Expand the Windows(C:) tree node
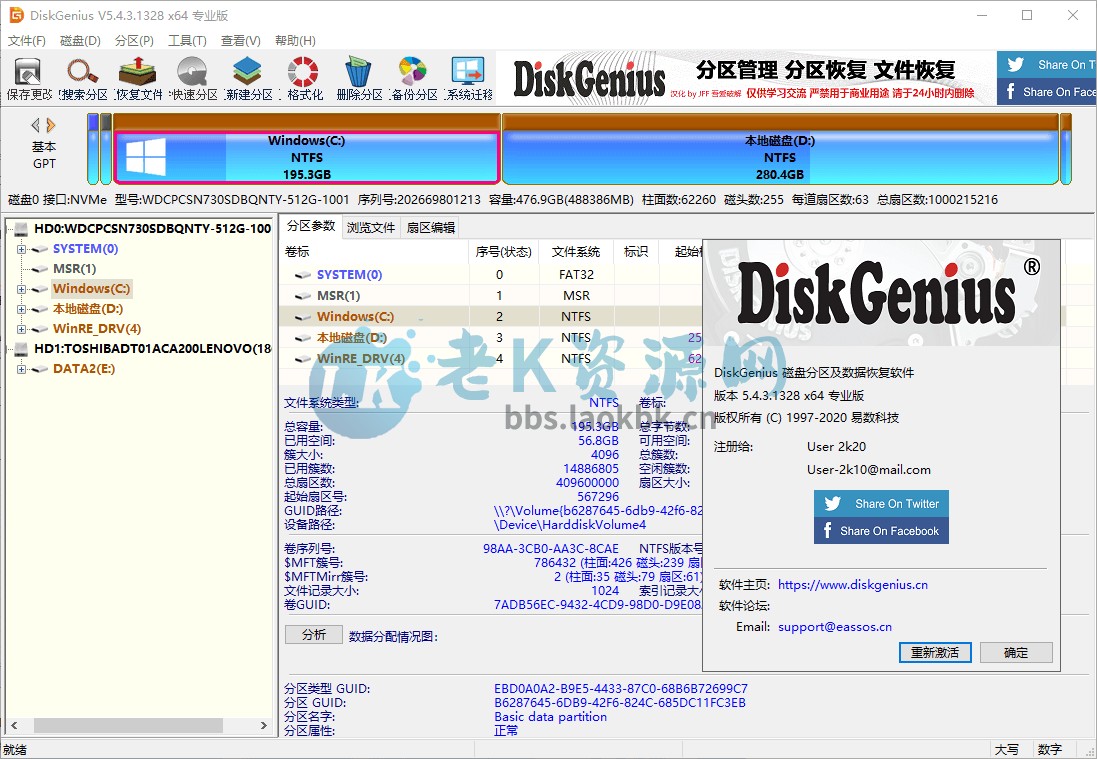This screenshot has height=759, width=1097. pos(21,289)
